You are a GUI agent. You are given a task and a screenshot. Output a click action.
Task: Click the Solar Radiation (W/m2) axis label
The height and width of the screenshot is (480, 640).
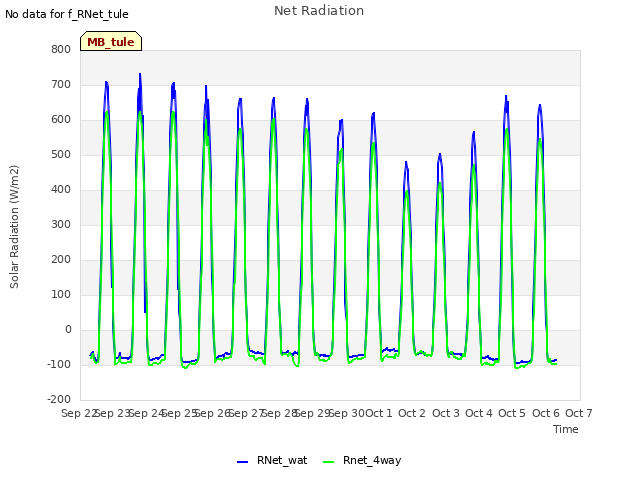[x=14, y=227]
